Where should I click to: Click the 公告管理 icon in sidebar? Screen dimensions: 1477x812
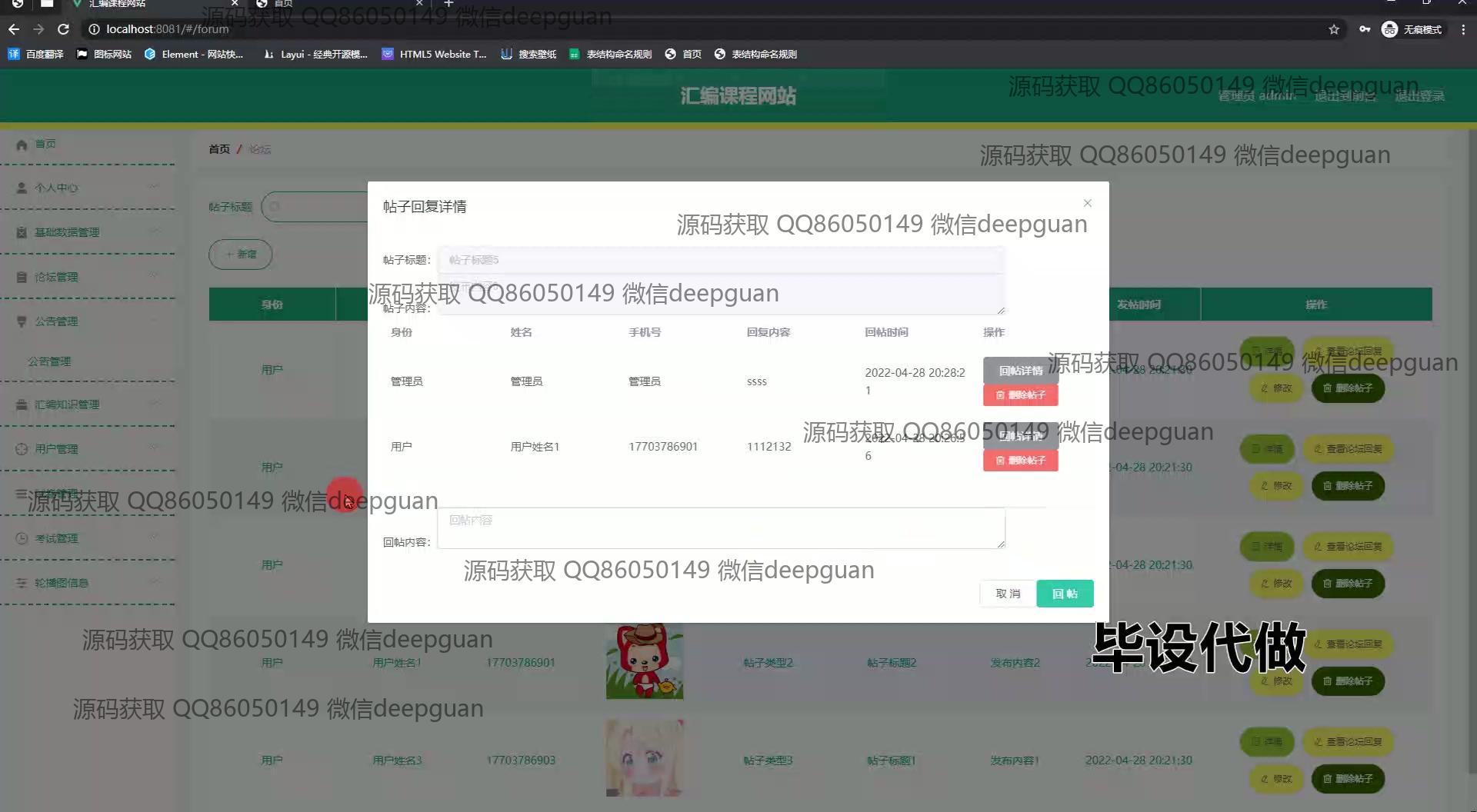(x=22, y=321)
